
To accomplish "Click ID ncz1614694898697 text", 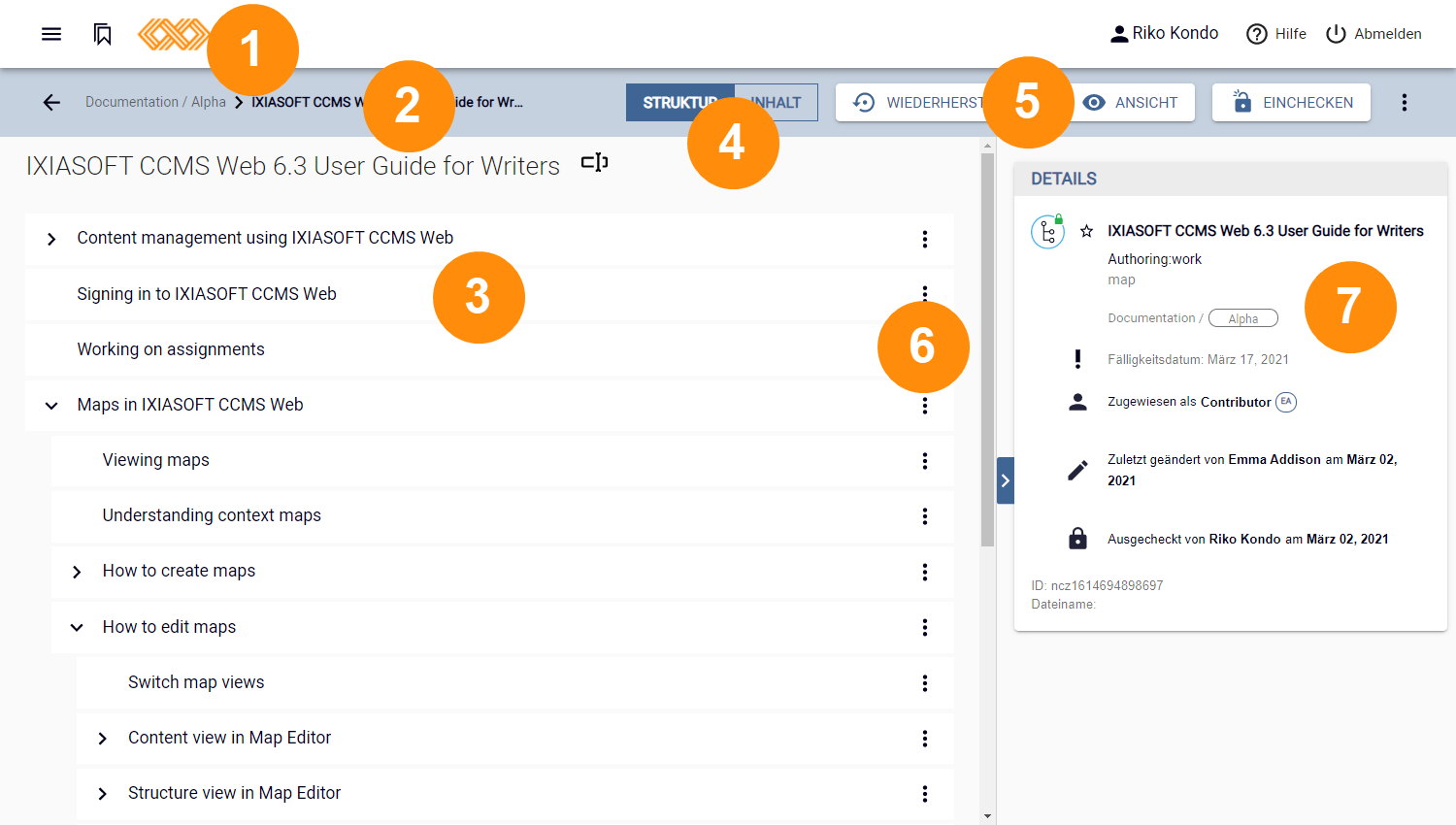I will (1097, 585).
